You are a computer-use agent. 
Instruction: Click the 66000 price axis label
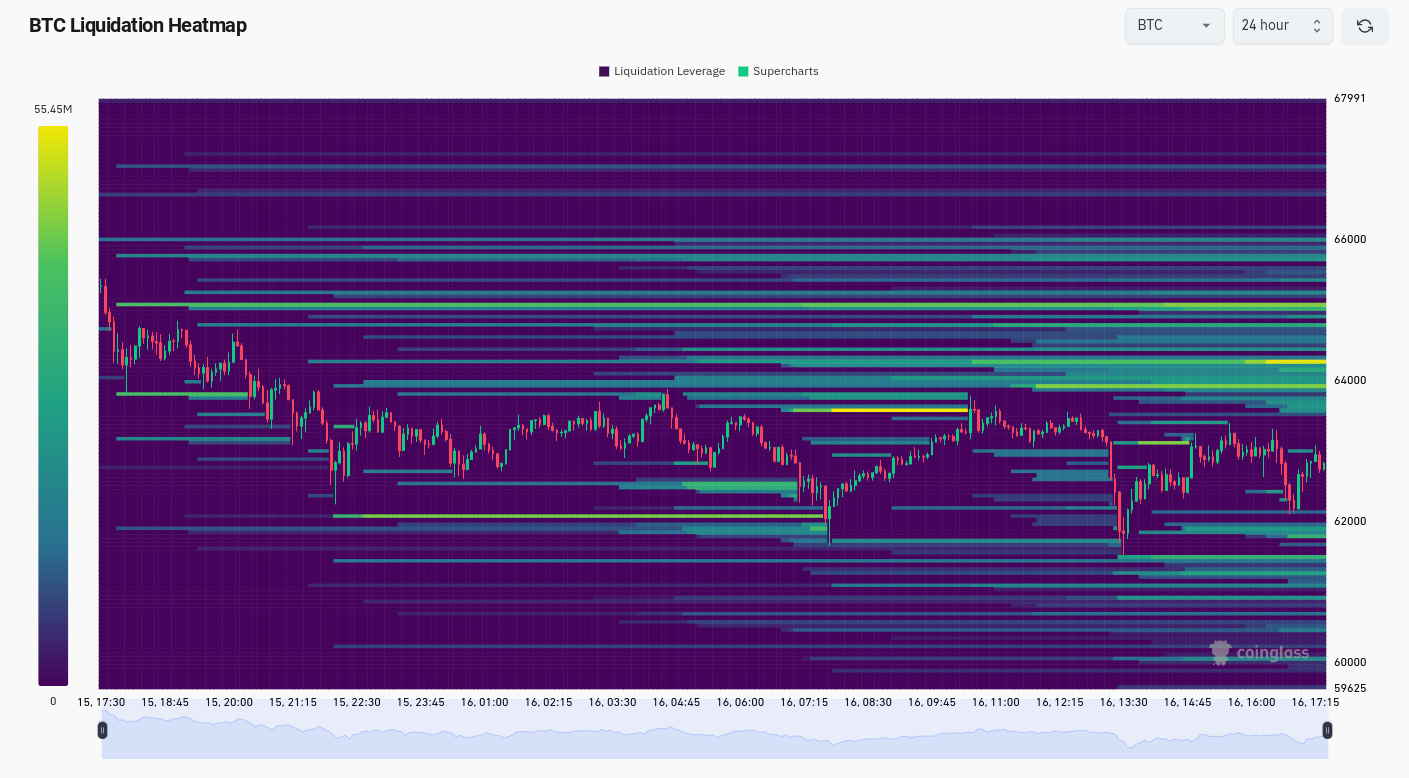click(x=1350, y=239)
